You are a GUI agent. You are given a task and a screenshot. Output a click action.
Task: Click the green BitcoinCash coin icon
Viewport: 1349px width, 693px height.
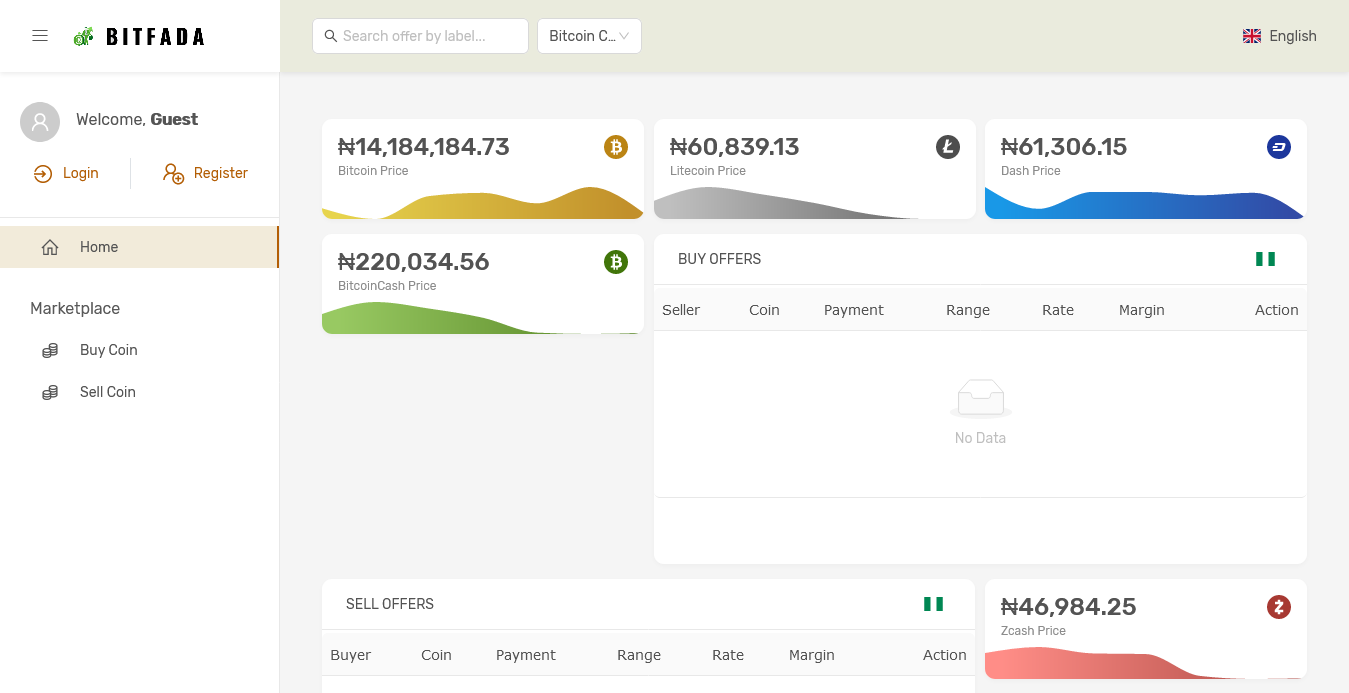point(615,262)
